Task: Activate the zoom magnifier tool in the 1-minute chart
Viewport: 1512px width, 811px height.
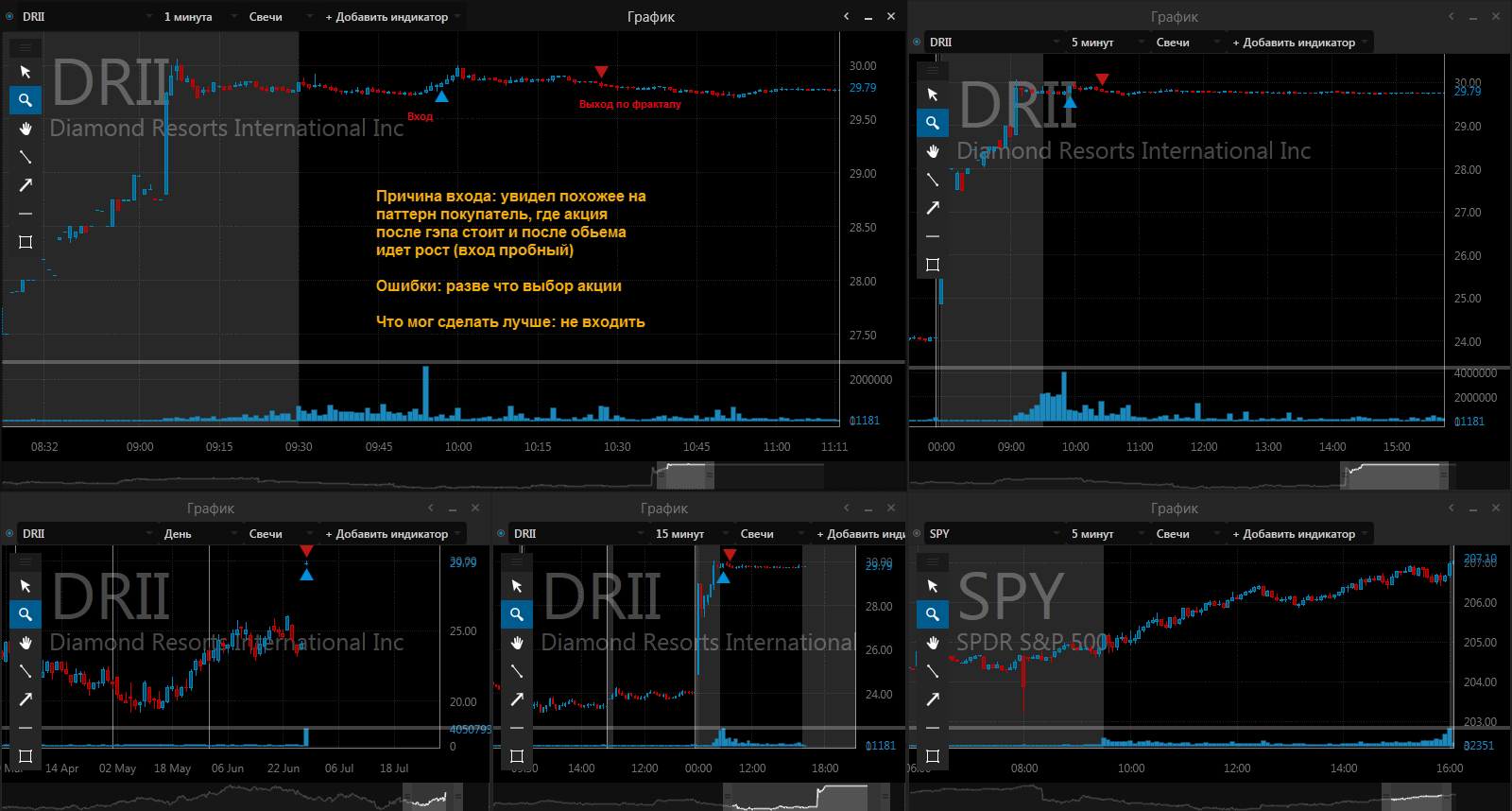Action: 26,100
